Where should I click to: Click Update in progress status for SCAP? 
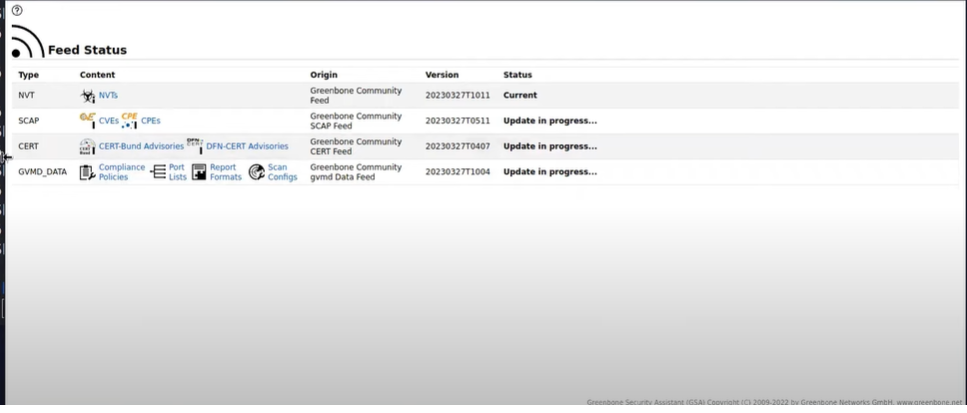click(x=550, y=121)
